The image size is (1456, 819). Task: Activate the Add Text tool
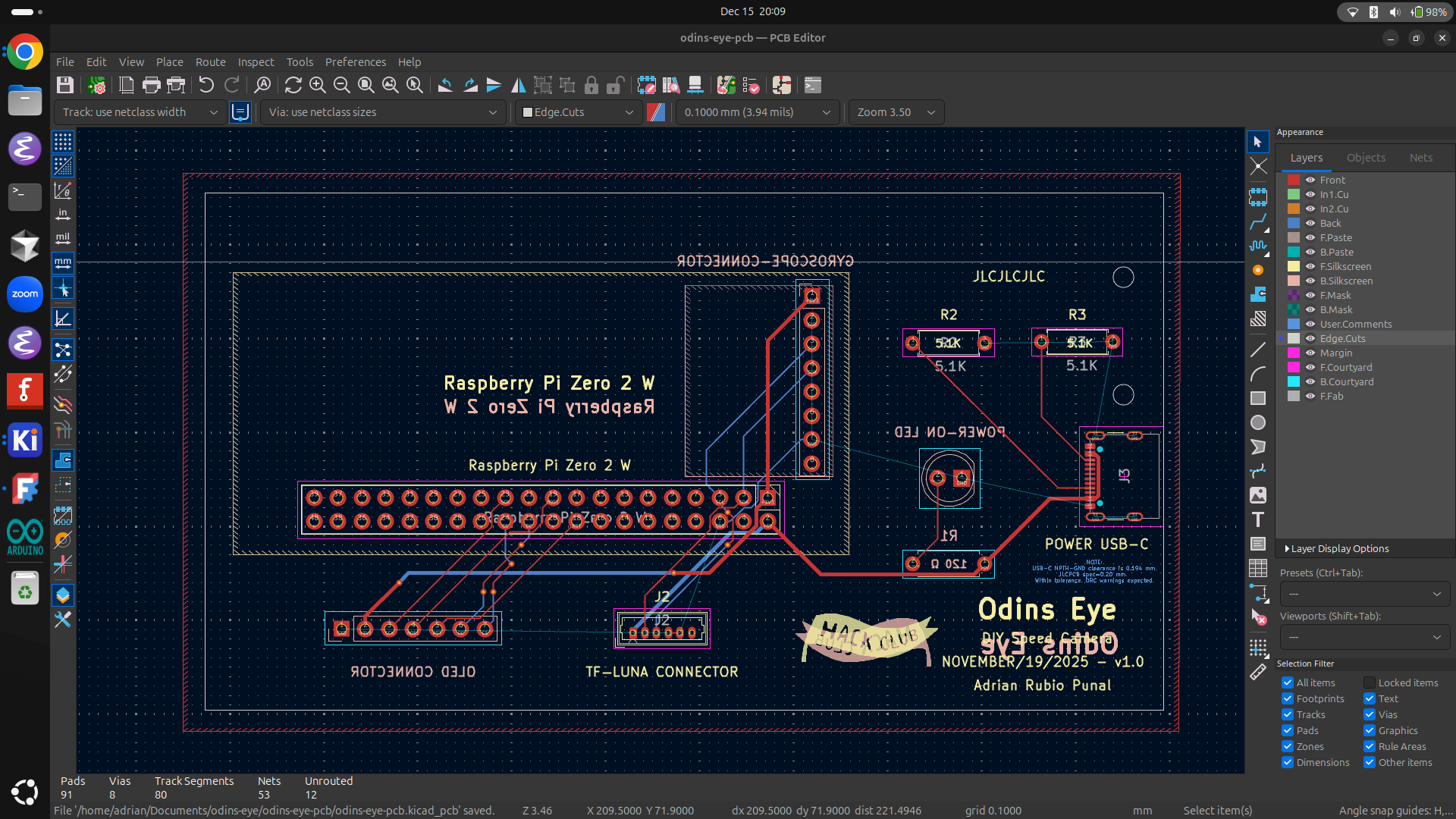pos(1260,520)
